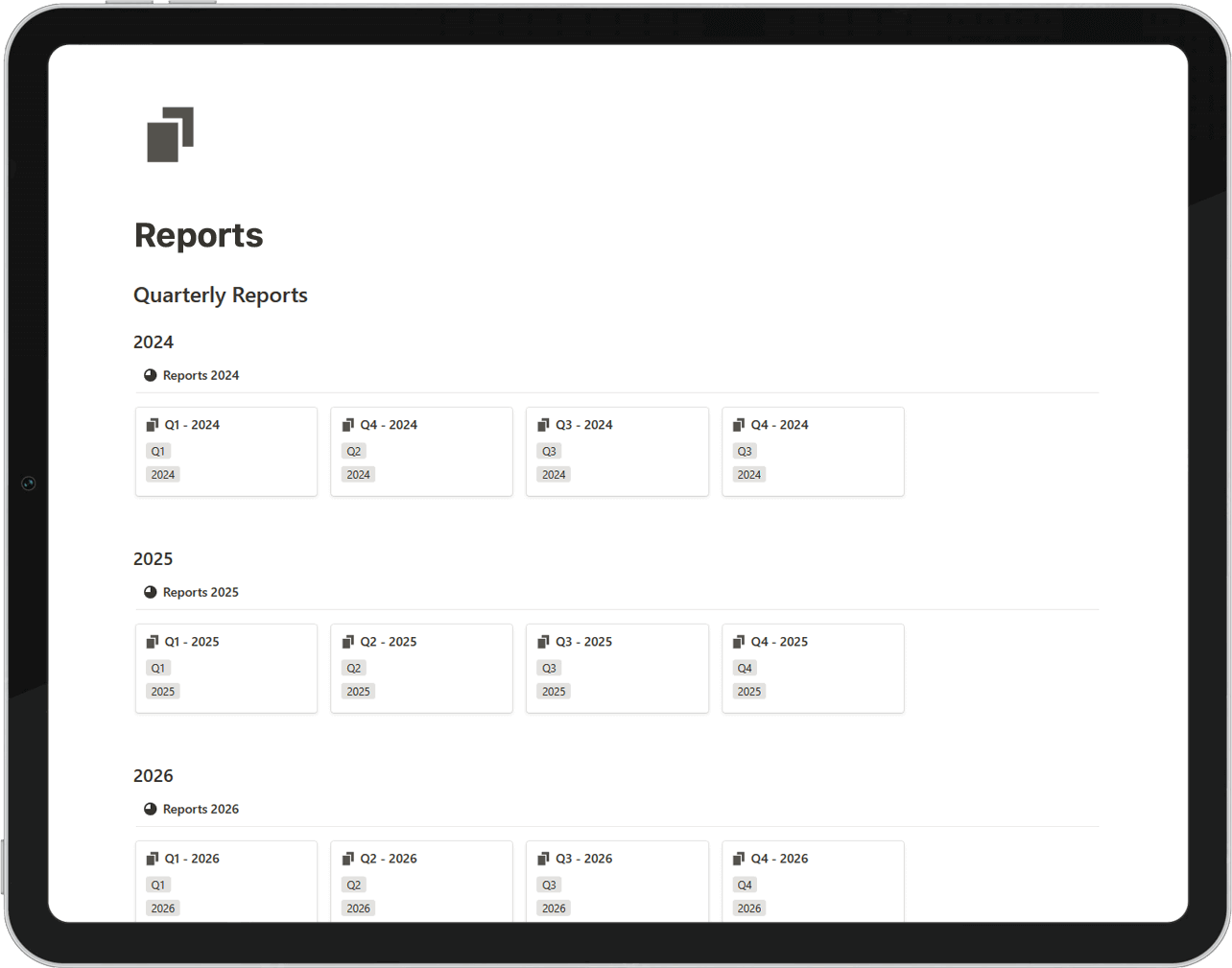
Task: Open the Q3 - 2026 report title
Action: pyautogui.click(x=583, y=859)
